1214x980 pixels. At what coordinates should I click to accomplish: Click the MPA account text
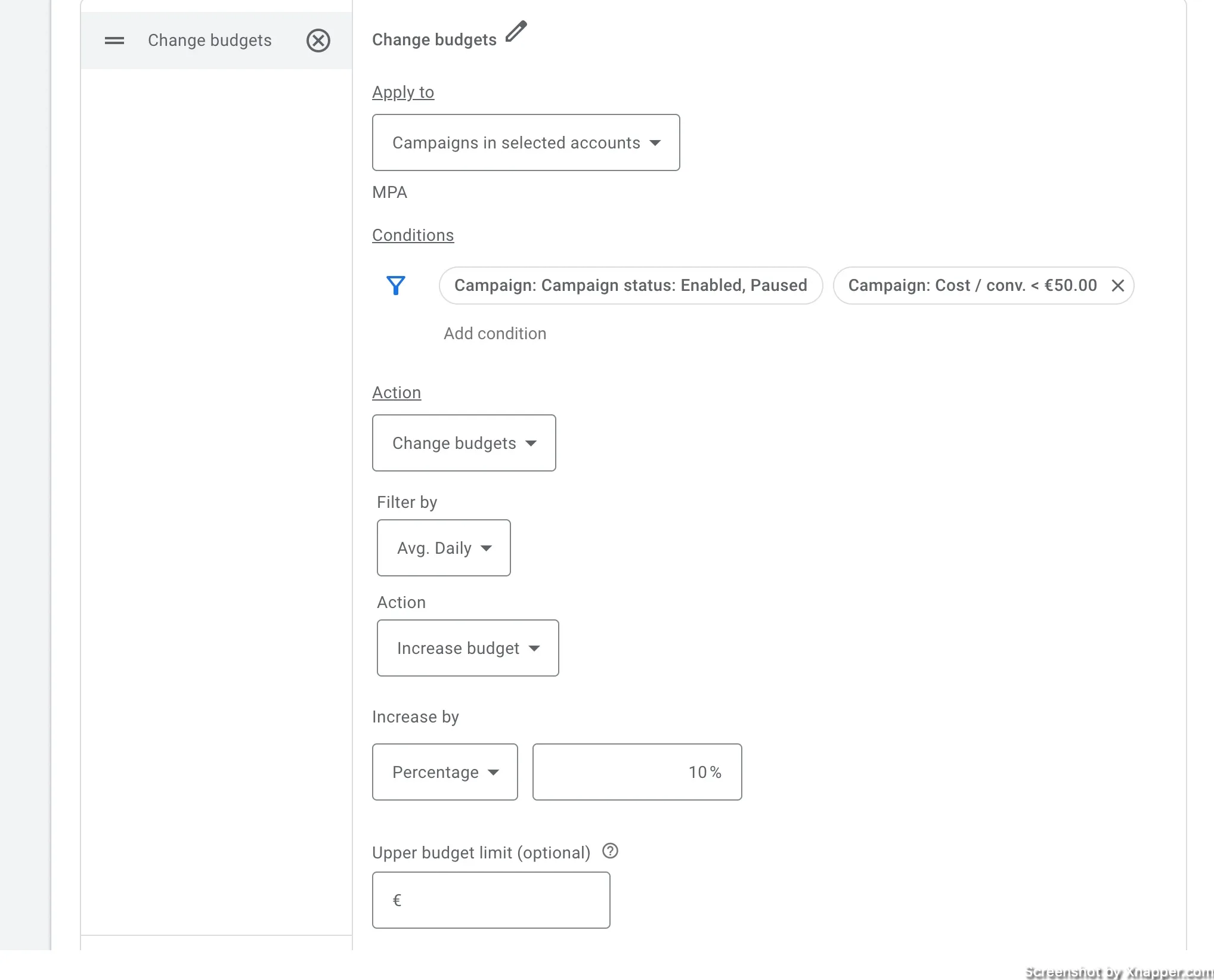(x=389, y=193)
